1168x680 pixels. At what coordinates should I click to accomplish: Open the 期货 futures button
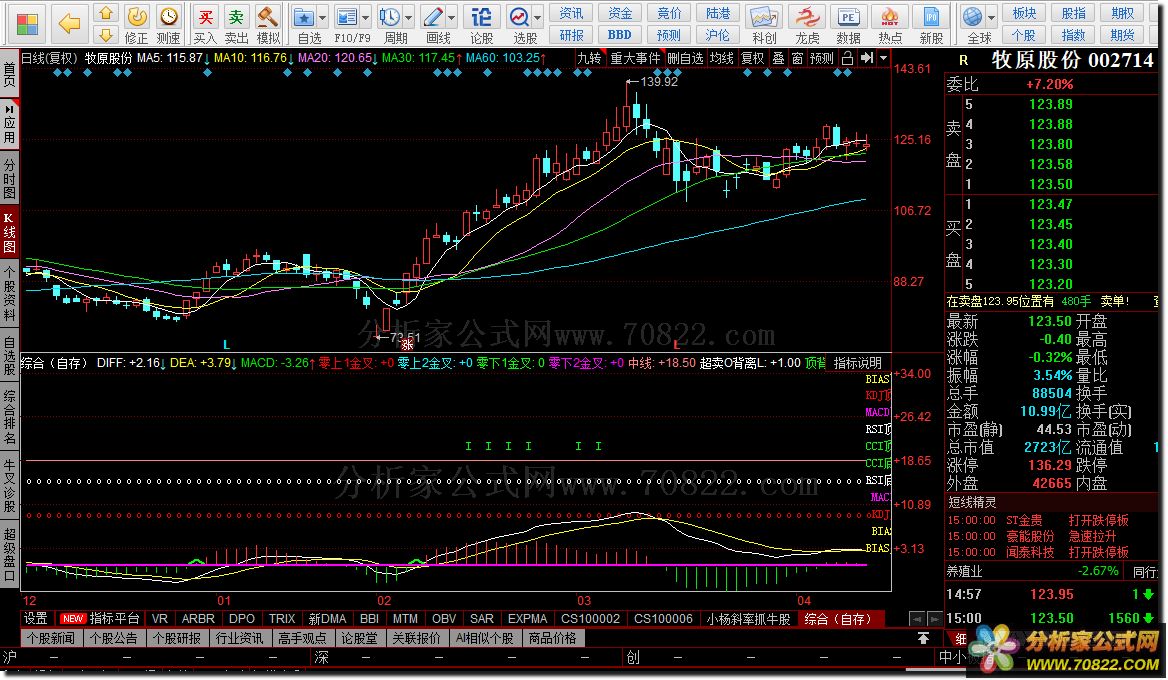pos(1123,35)
